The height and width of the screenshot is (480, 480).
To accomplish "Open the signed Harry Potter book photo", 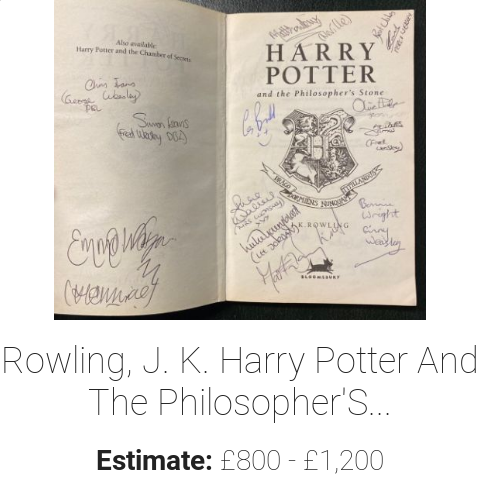I will click(240, 160).
